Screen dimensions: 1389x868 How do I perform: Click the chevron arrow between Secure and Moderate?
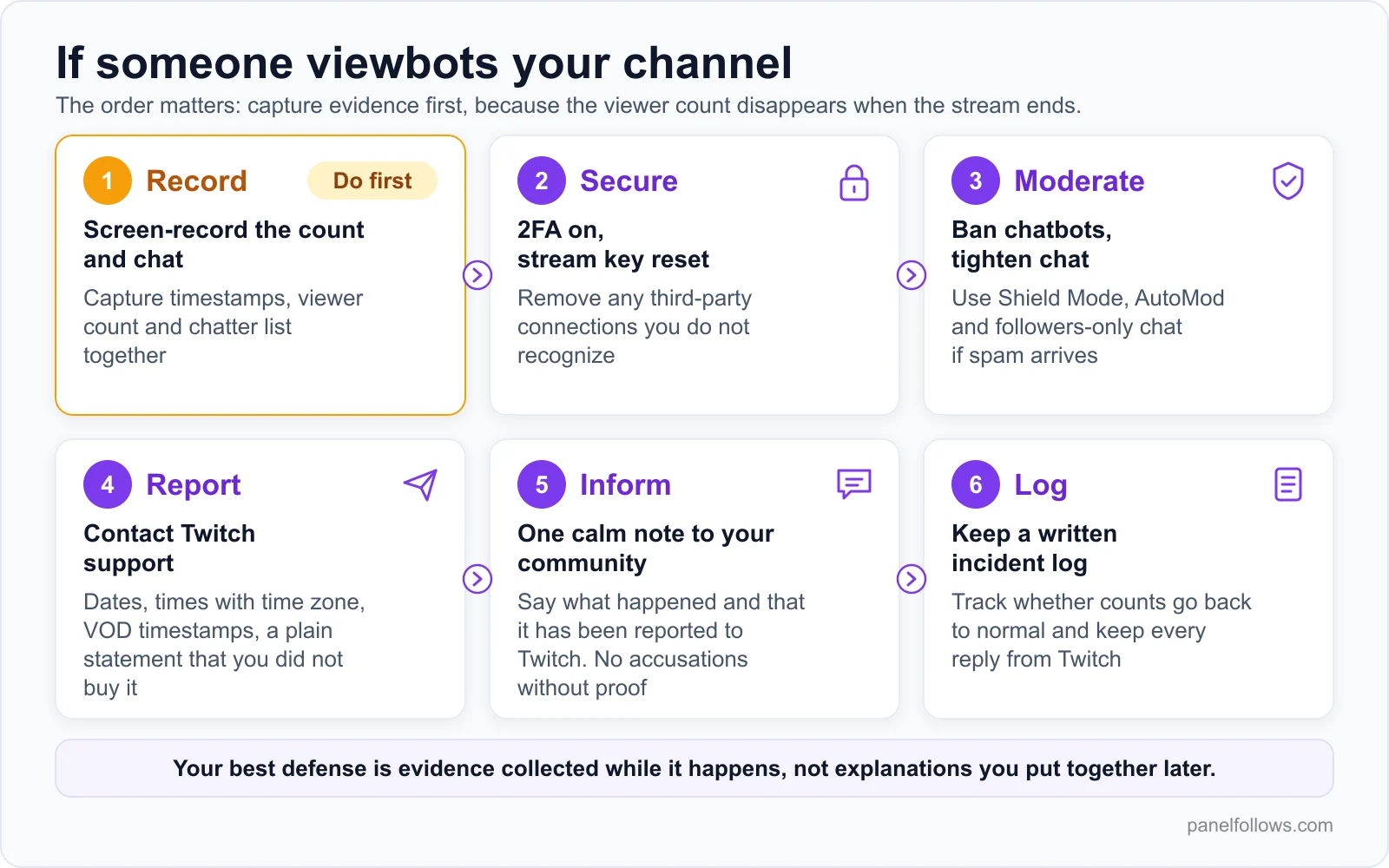point(912,275)
